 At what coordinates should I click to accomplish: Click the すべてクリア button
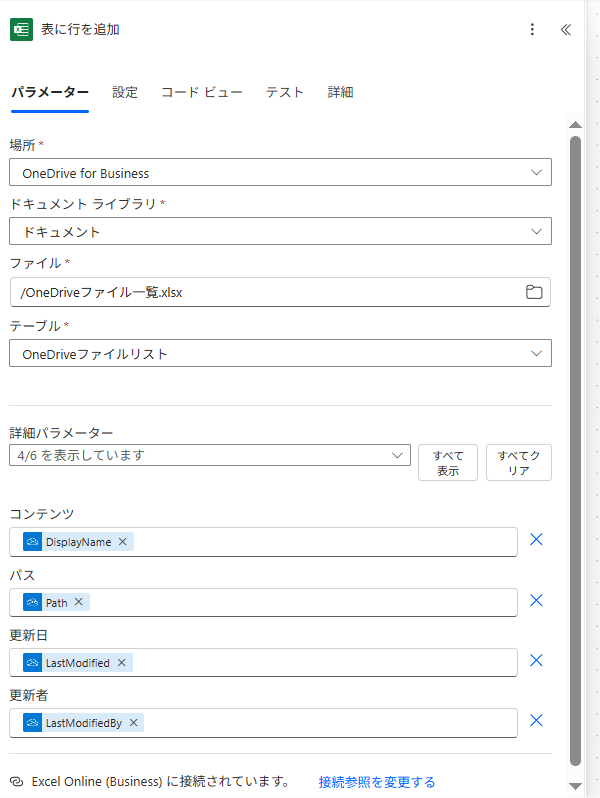tap(519, 463)
